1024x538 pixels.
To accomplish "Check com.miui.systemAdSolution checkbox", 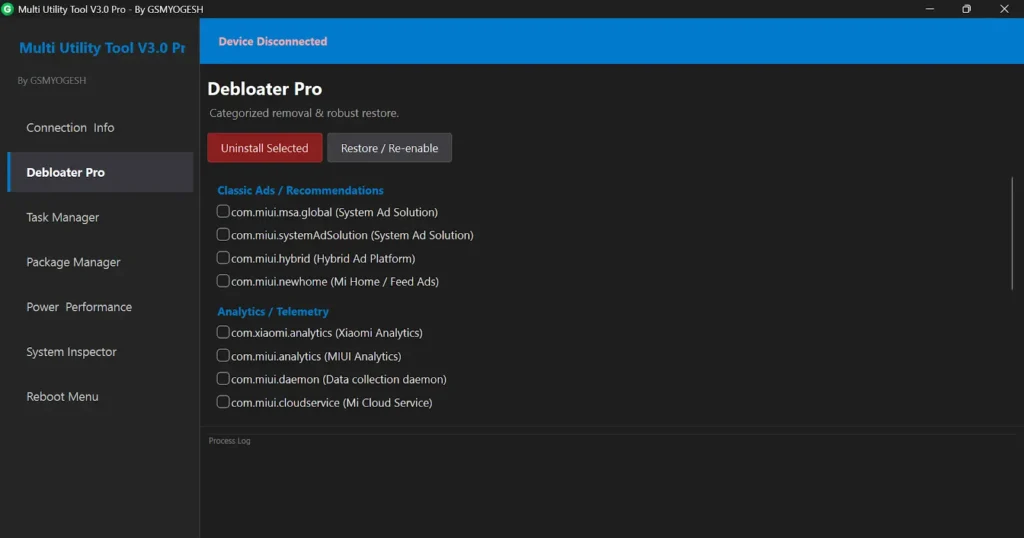I will 223,234.
